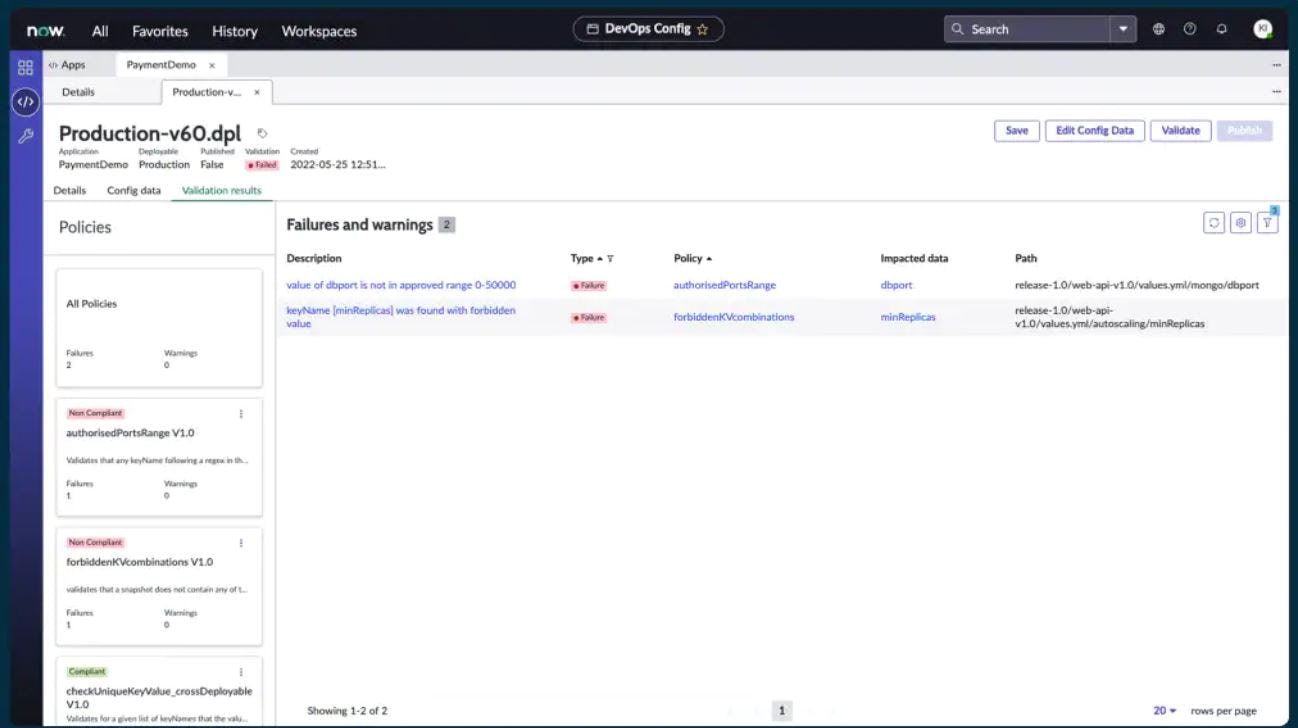Viewport: 1298px width, 728px height.
Task: Switch to the Config data tab
Action: tap(133, 190)
